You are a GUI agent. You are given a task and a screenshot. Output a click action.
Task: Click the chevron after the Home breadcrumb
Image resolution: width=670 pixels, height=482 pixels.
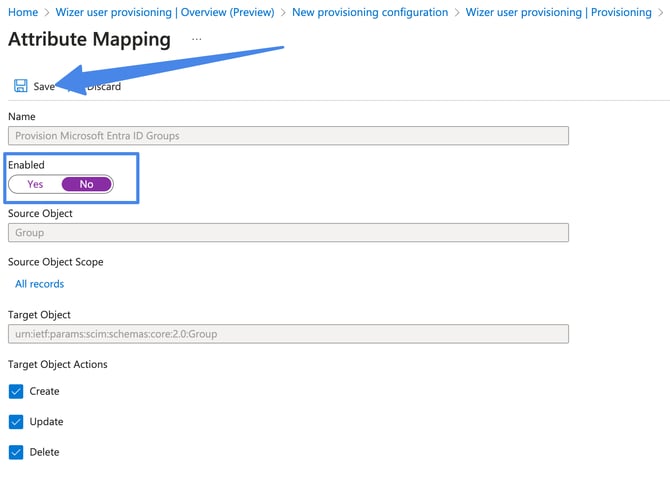pos(46,12)
